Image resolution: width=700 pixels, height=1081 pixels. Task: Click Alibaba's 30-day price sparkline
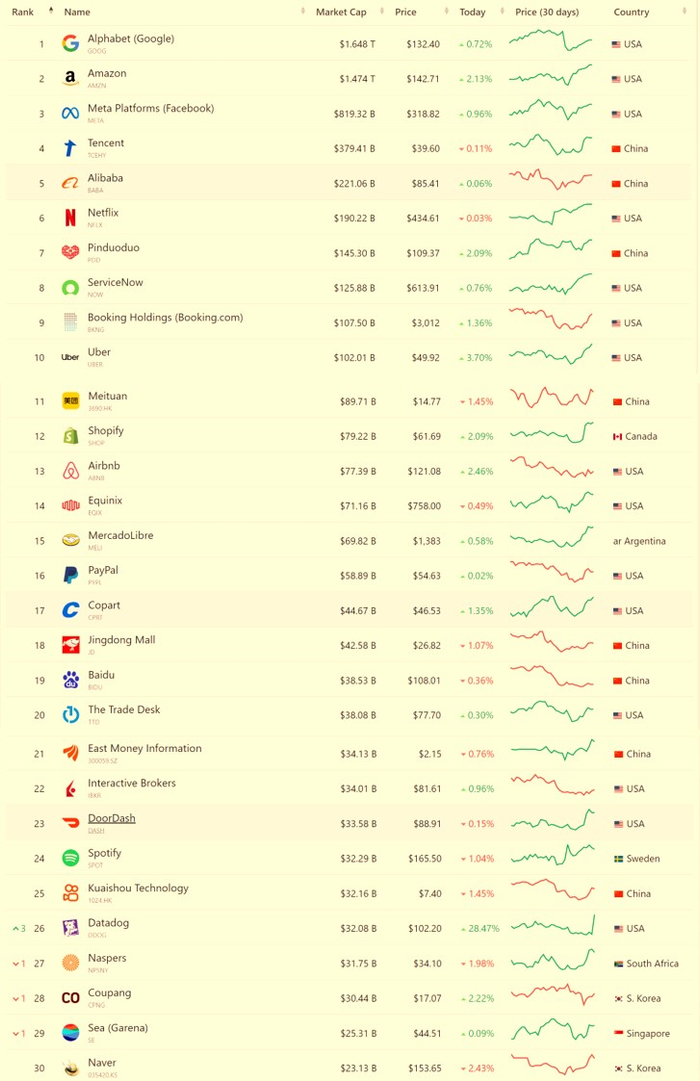(552, 182)
